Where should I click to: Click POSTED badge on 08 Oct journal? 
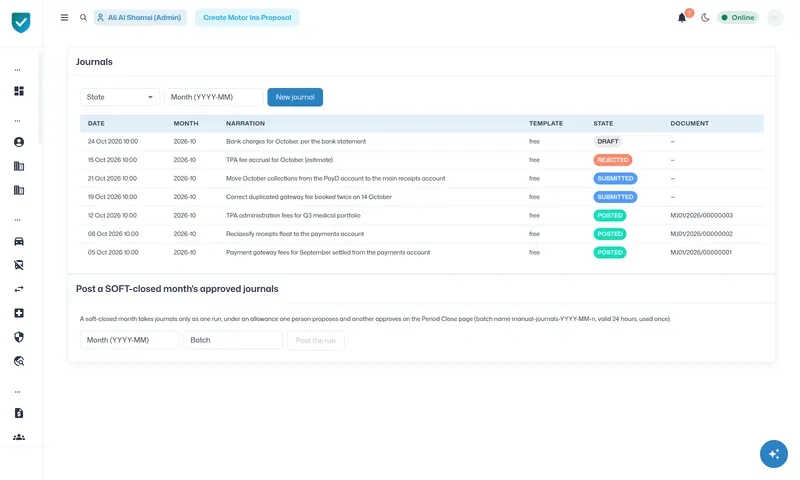pos(610,234)
